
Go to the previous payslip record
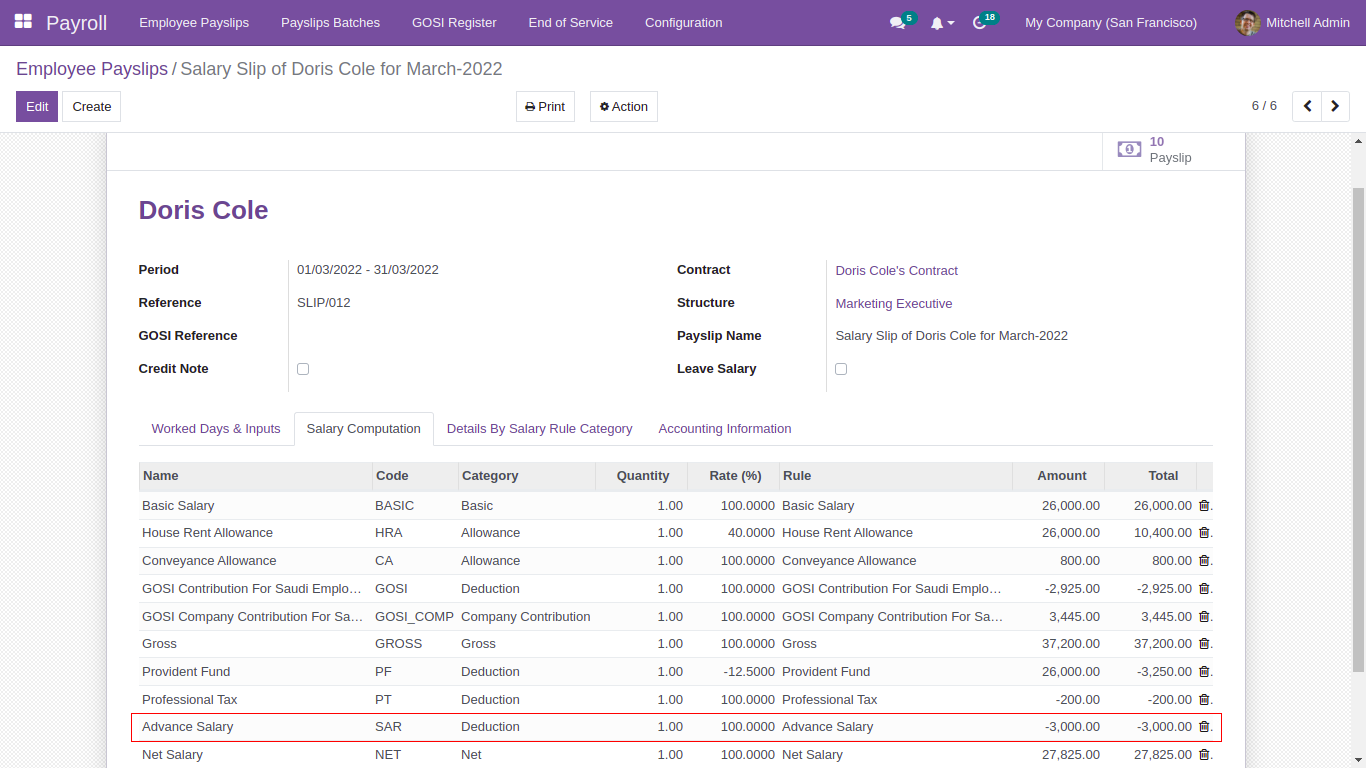tap(1307, 106)
